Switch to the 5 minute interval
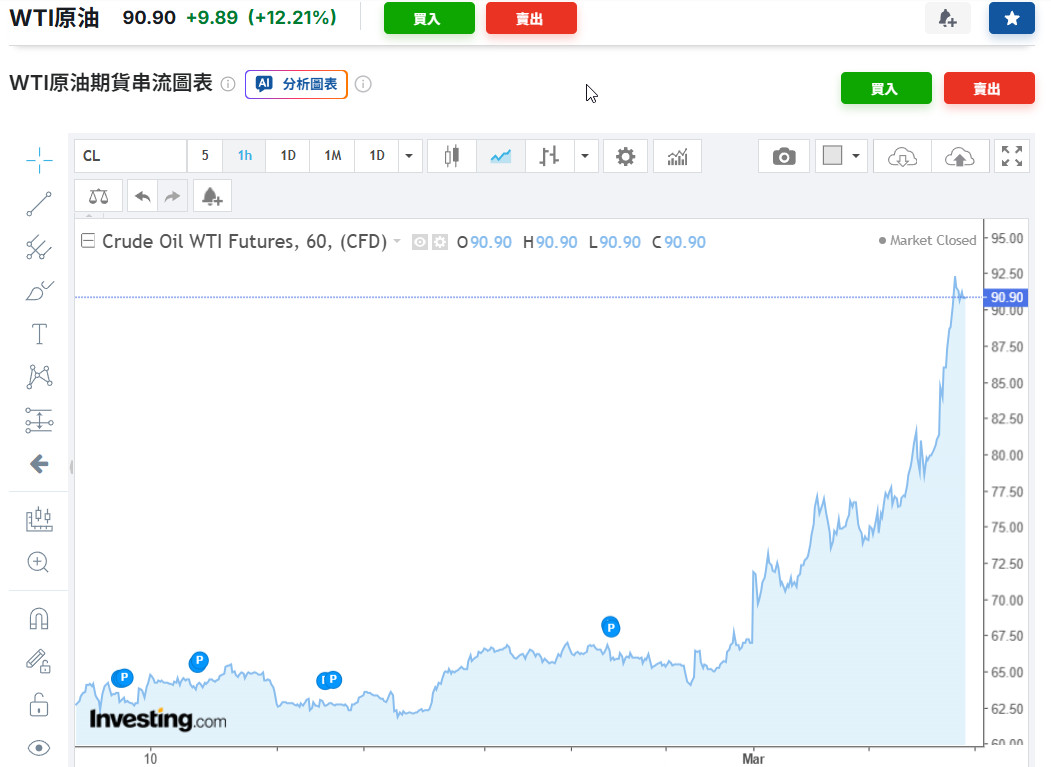 [205, 156]
